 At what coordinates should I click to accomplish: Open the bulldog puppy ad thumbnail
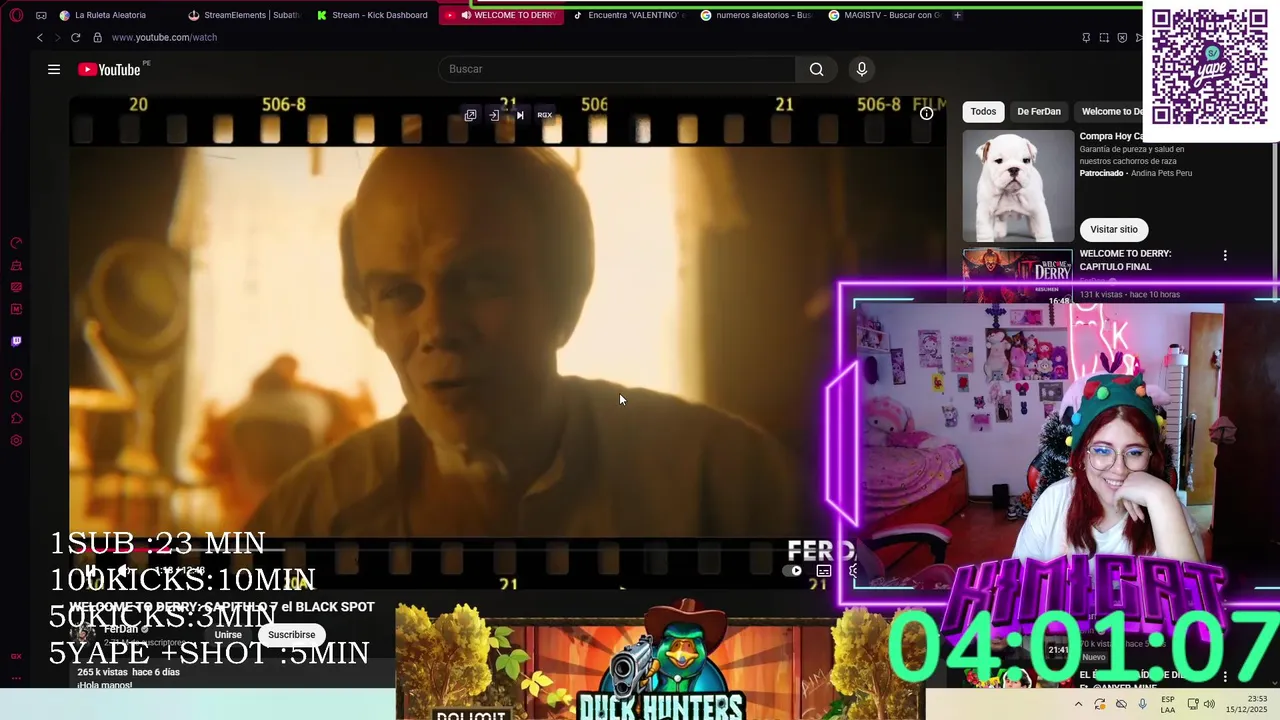click(1017, 185)
